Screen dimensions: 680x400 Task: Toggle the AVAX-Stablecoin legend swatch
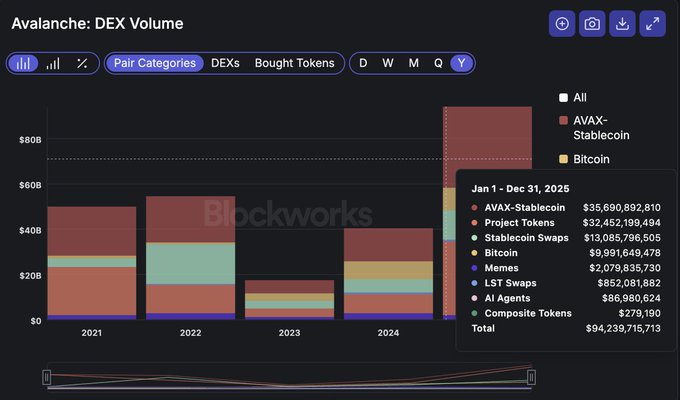(x=564, y=120)
